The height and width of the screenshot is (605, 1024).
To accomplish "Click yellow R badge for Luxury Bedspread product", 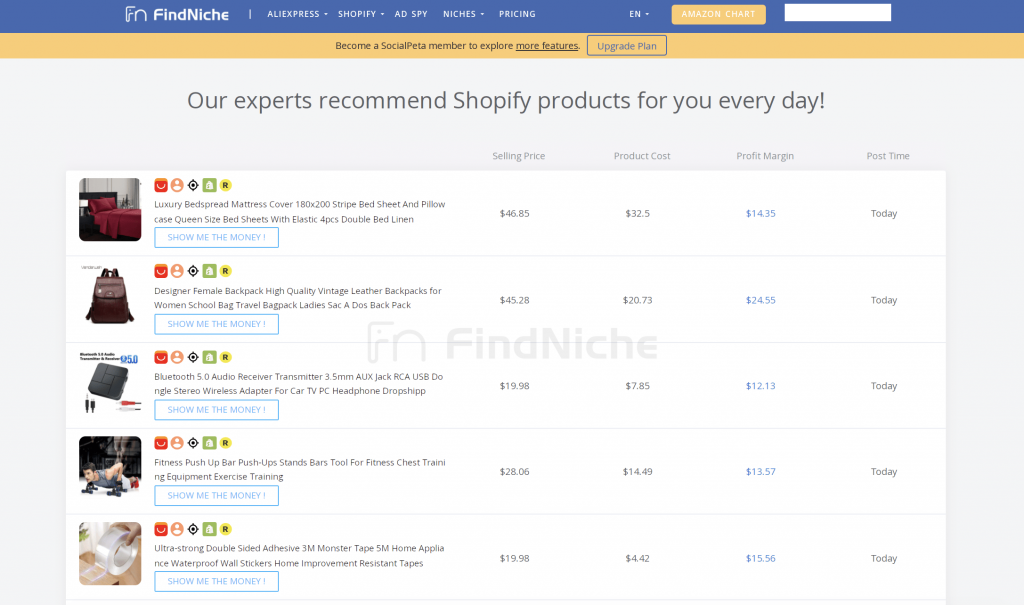I will [x=225, y=186].
